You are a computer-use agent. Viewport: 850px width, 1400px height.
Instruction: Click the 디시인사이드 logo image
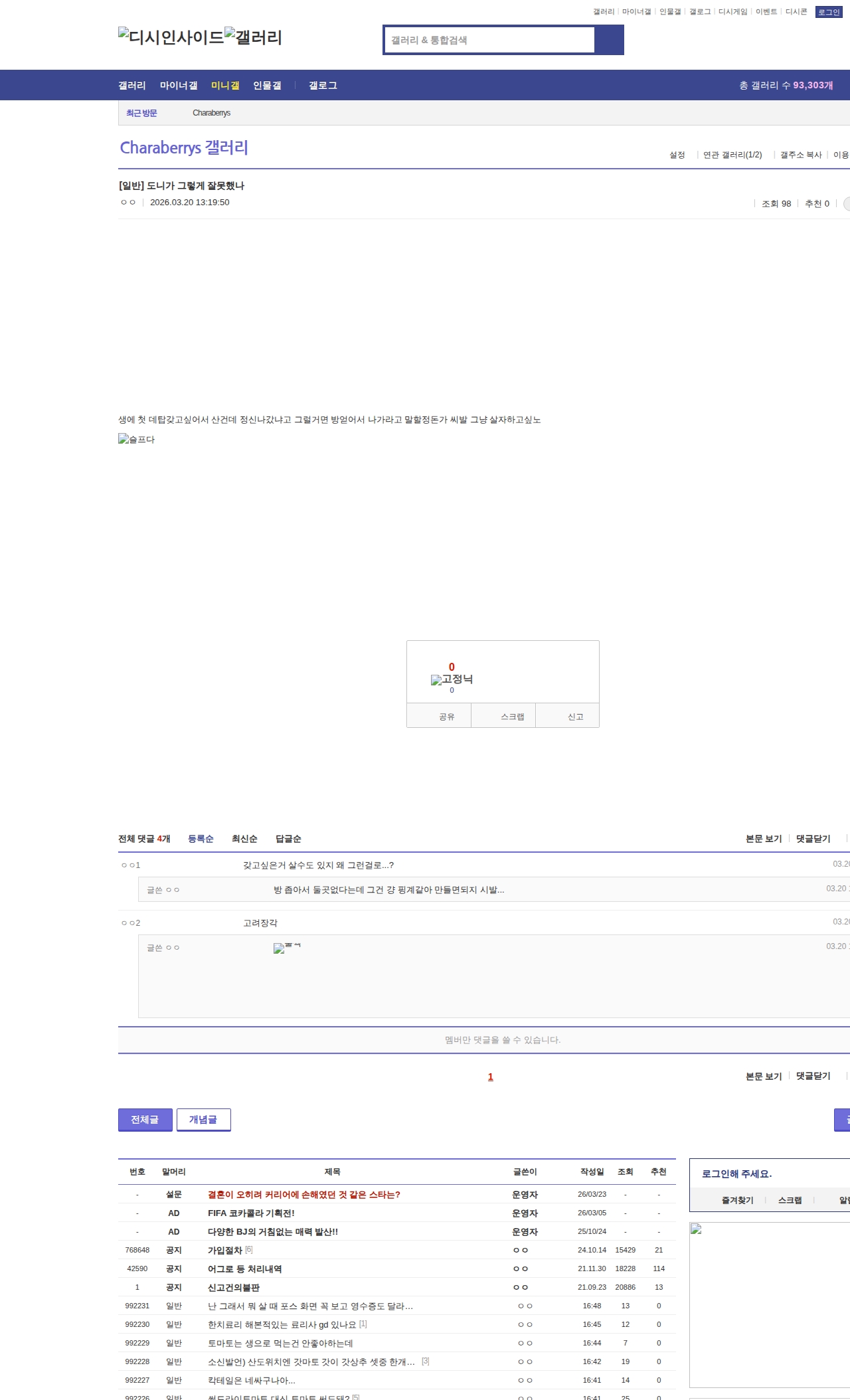[171, 37]
